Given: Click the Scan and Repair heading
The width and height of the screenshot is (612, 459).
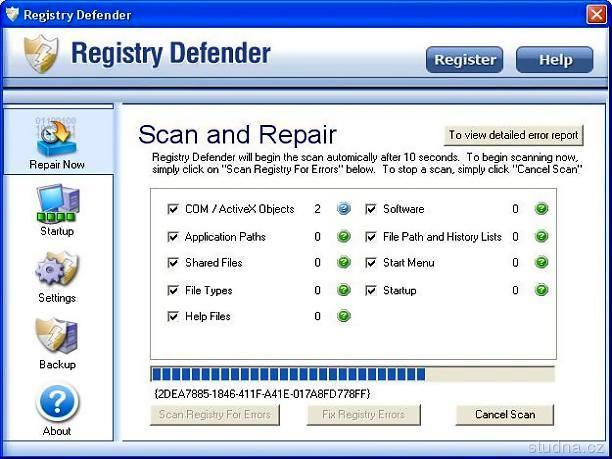Looking at the screenshot, I should [237, 134].
